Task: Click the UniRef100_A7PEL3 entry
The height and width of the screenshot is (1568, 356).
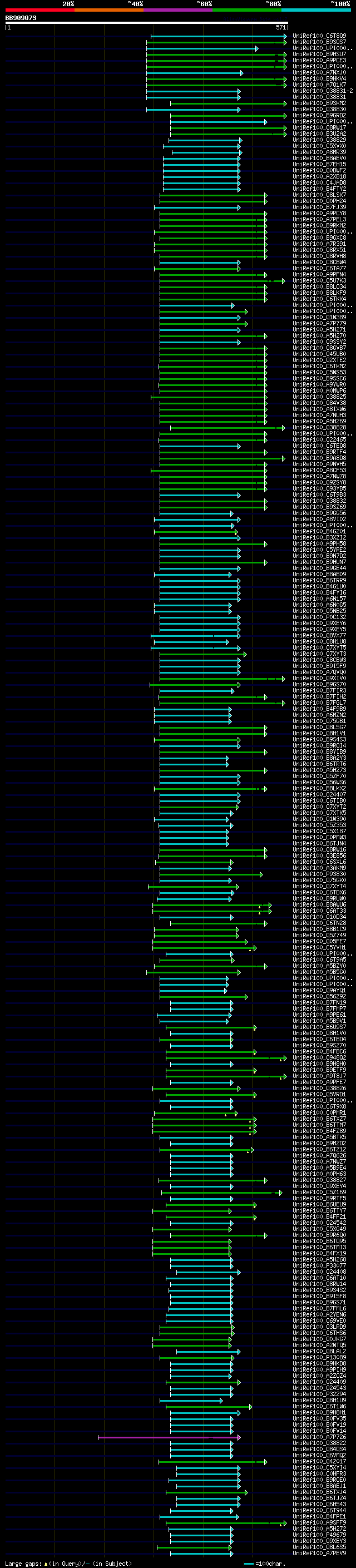Action: [319, 220]
